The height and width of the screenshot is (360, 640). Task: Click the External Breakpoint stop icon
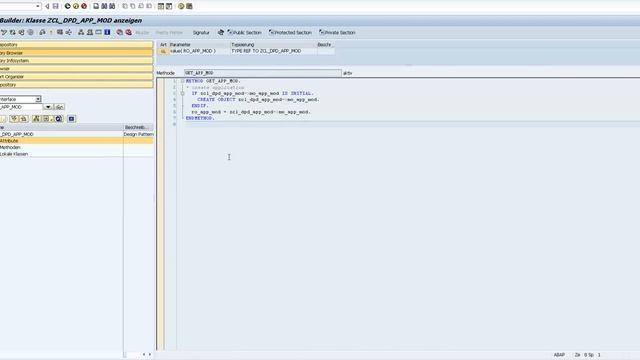[x=129, y=32]
